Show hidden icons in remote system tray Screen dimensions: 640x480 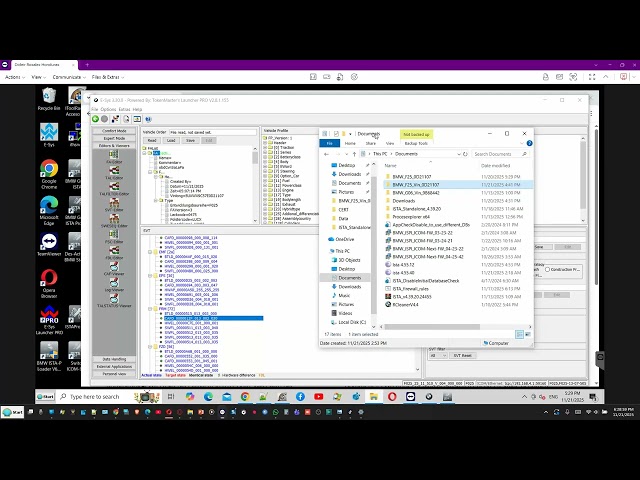(x=524, y=397)
